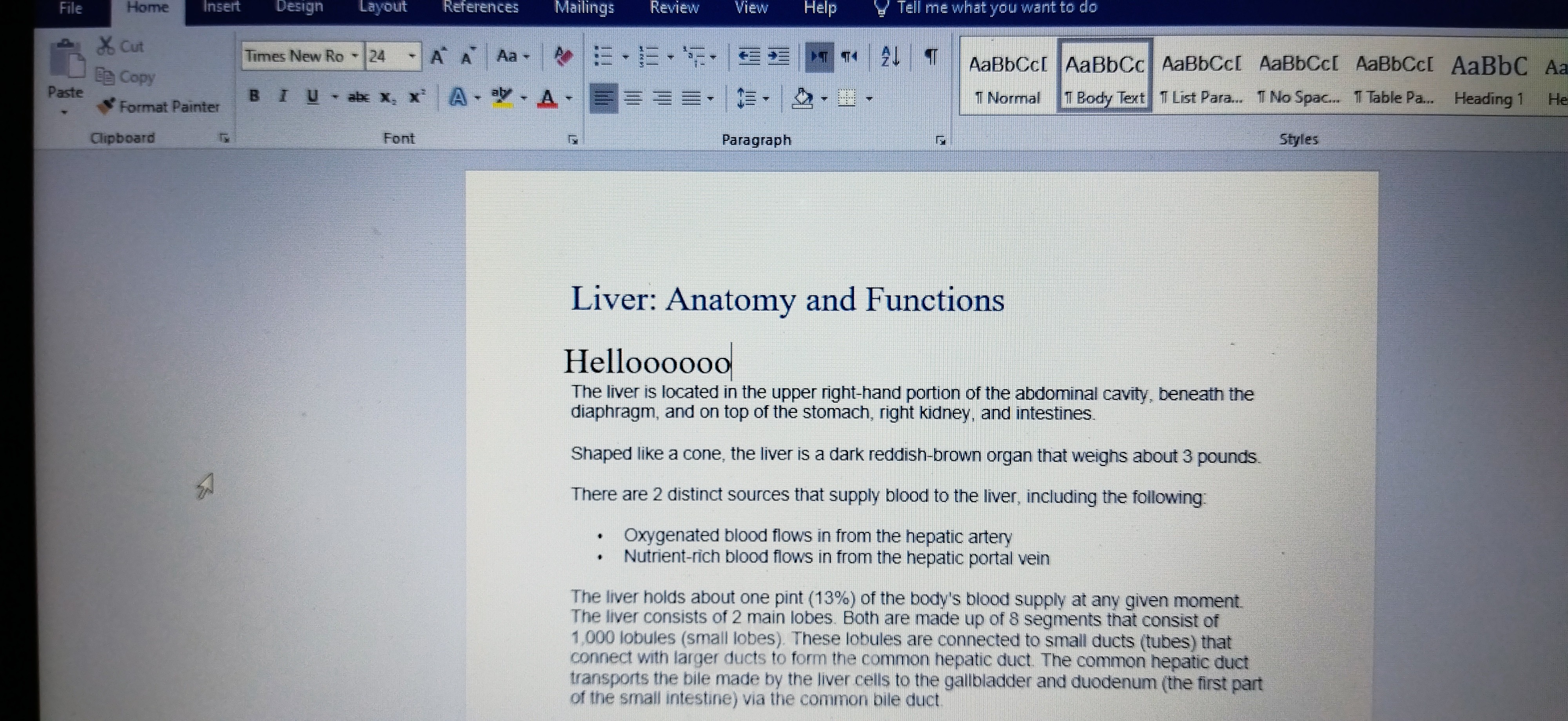The image size is (1568, 721).
Task: Clear all formatting eraser icon
Action: [564, 56]
